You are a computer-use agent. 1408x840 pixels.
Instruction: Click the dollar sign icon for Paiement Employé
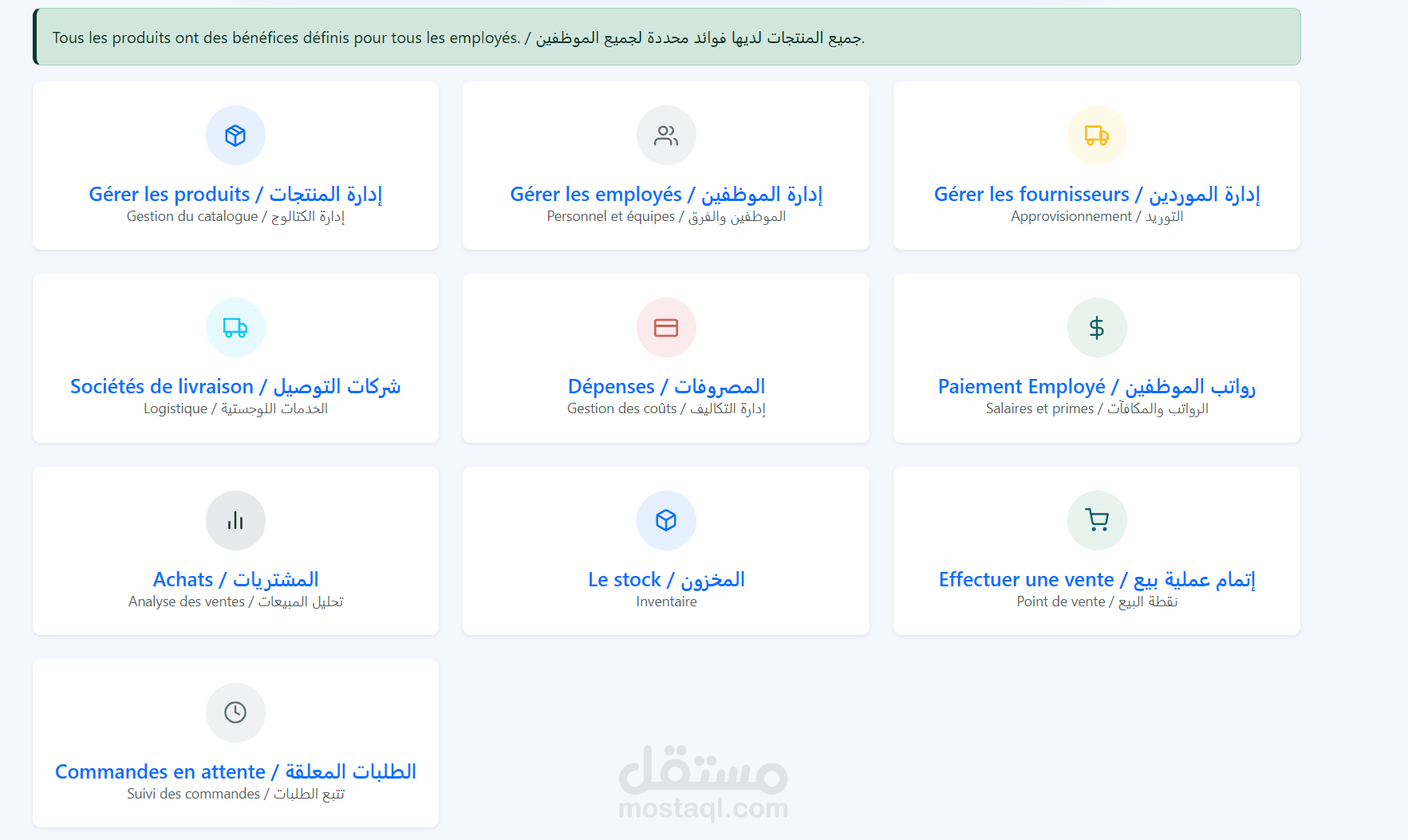[1097, 328]
